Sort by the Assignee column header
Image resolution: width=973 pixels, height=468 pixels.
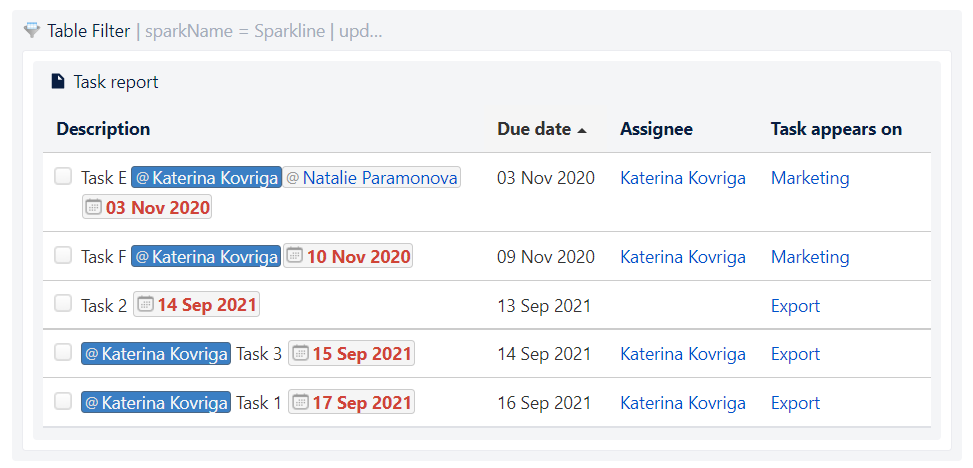[656, 129]
